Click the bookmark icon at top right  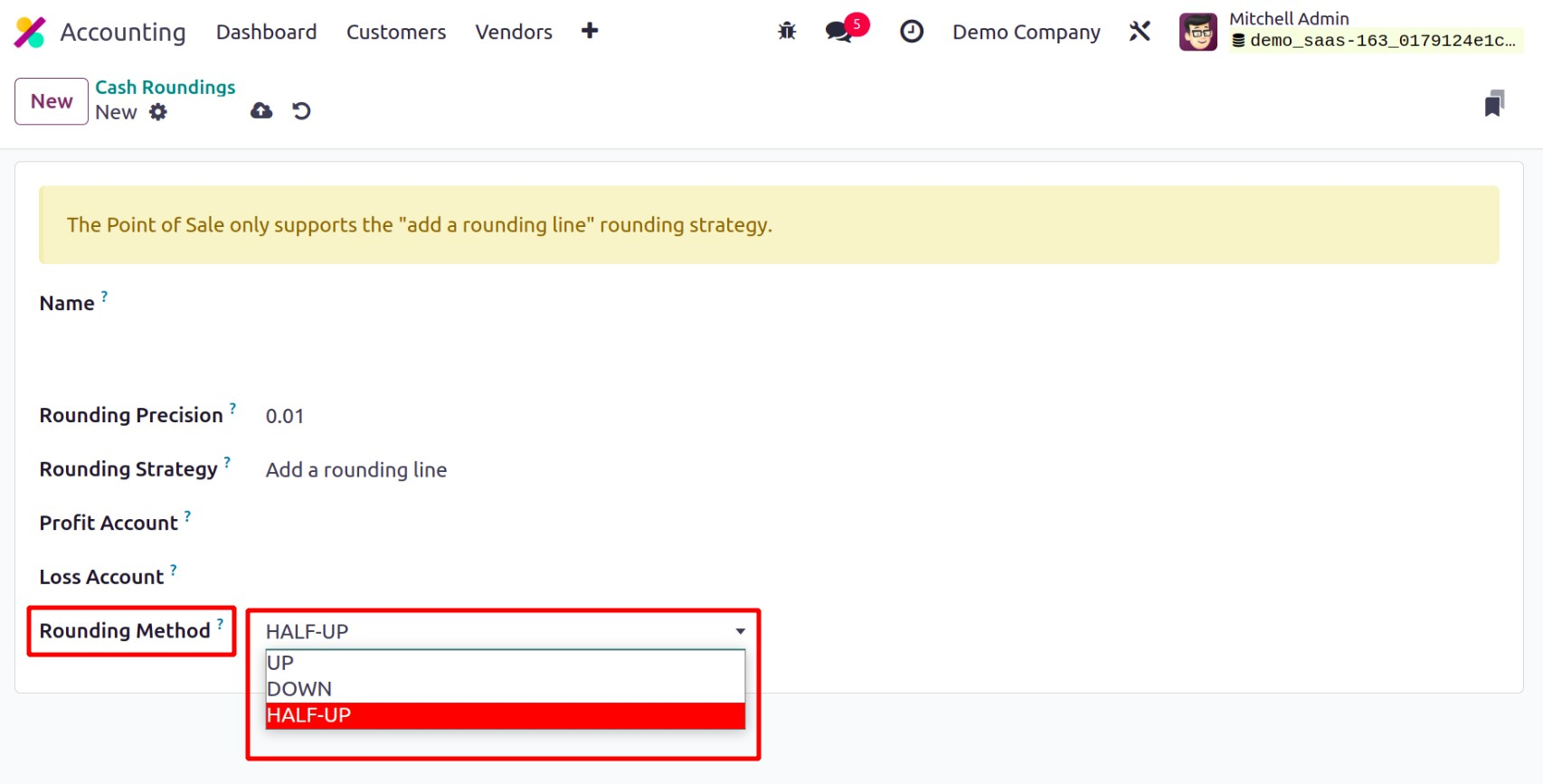point(1494,104)
